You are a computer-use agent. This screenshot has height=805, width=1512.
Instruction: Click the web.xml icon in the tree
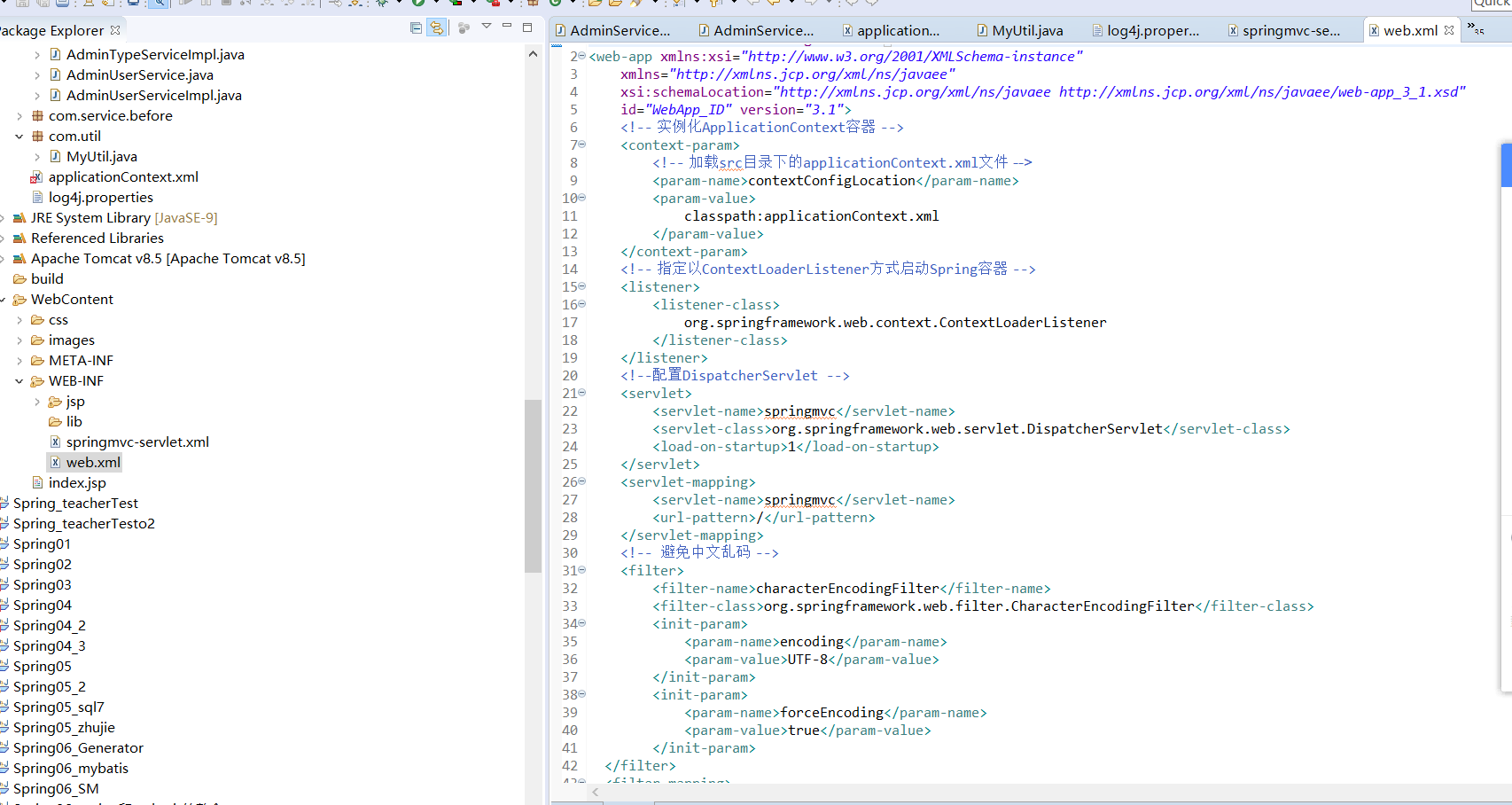point(55,463)
